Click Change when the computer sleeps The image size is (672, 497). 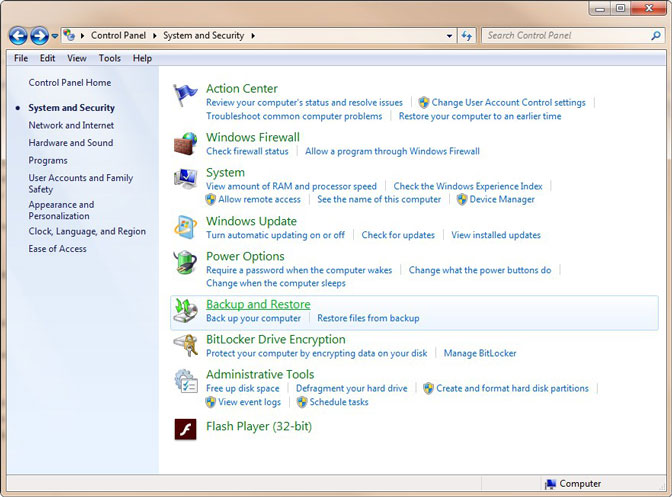[276, 283]
